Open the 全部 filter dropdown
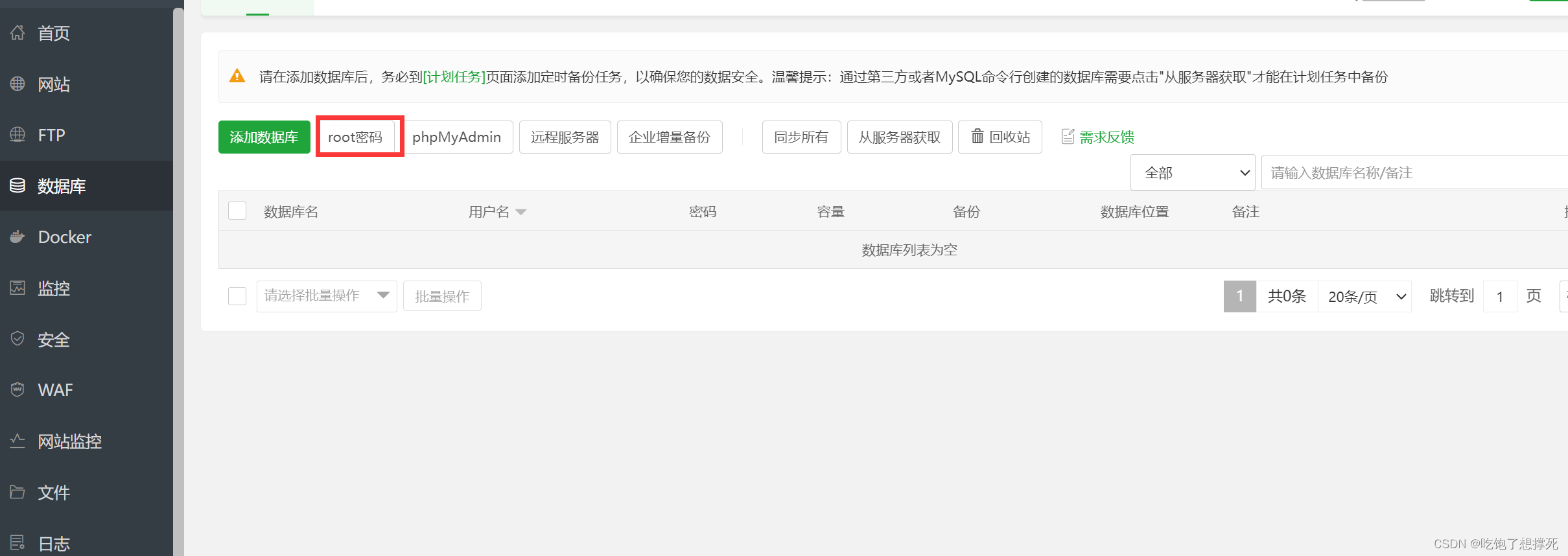 pyautogui.click(x=1193, y=173)
